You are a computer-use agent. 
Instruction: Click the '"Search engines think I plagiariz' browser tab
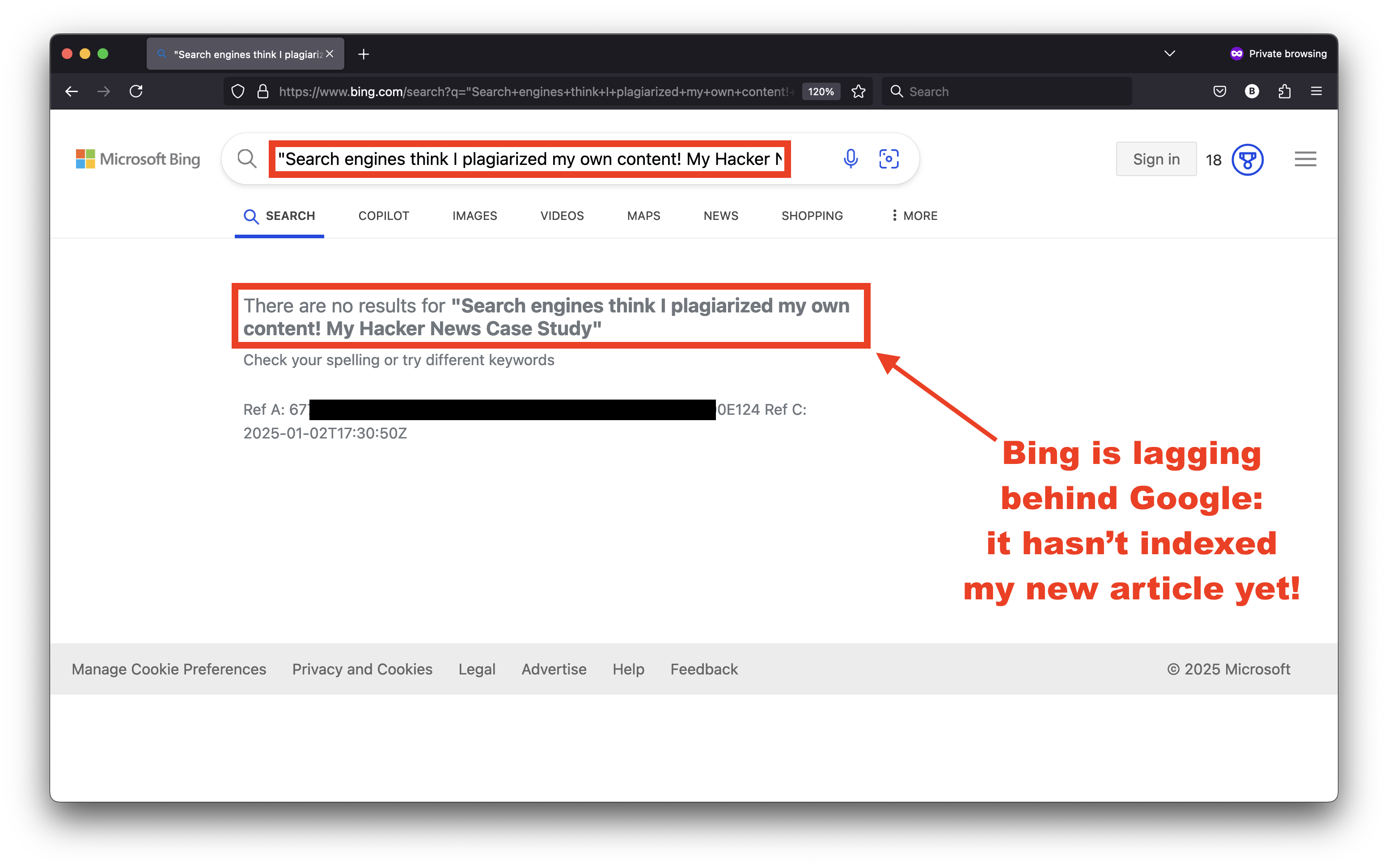[245, 54]
